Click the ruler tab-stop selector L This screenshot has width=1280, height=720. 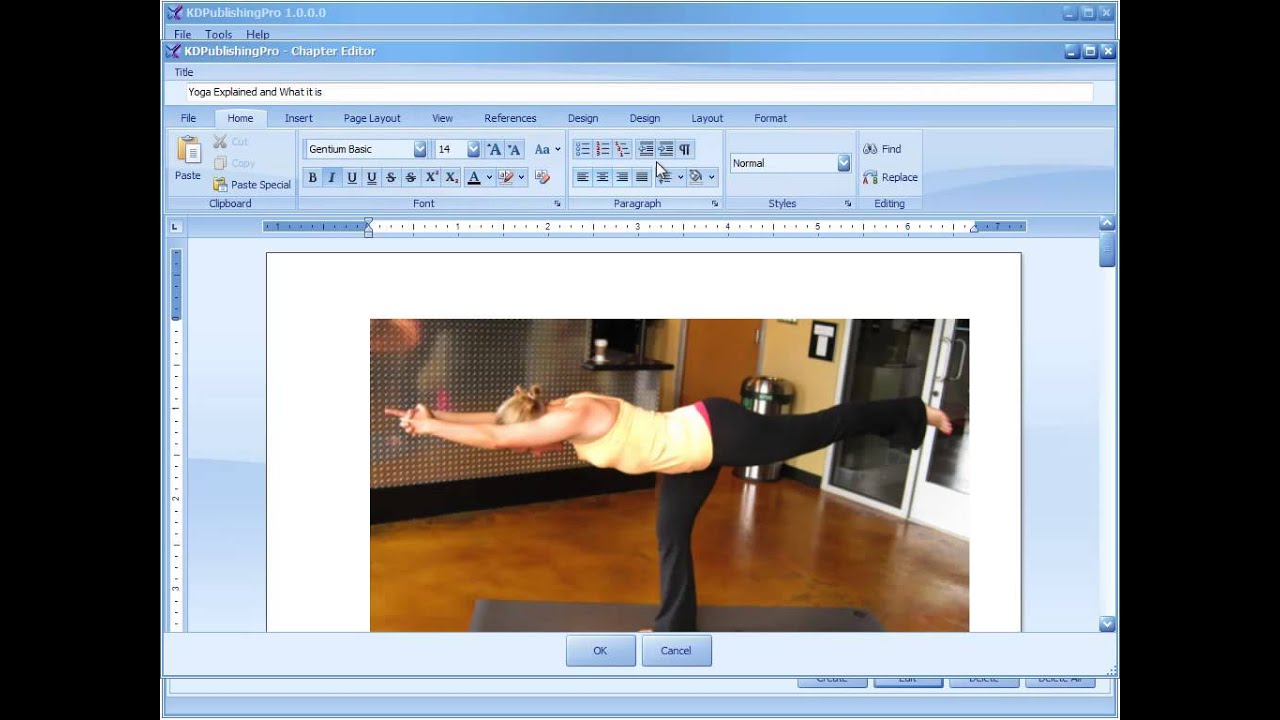[x=175, y=227]
